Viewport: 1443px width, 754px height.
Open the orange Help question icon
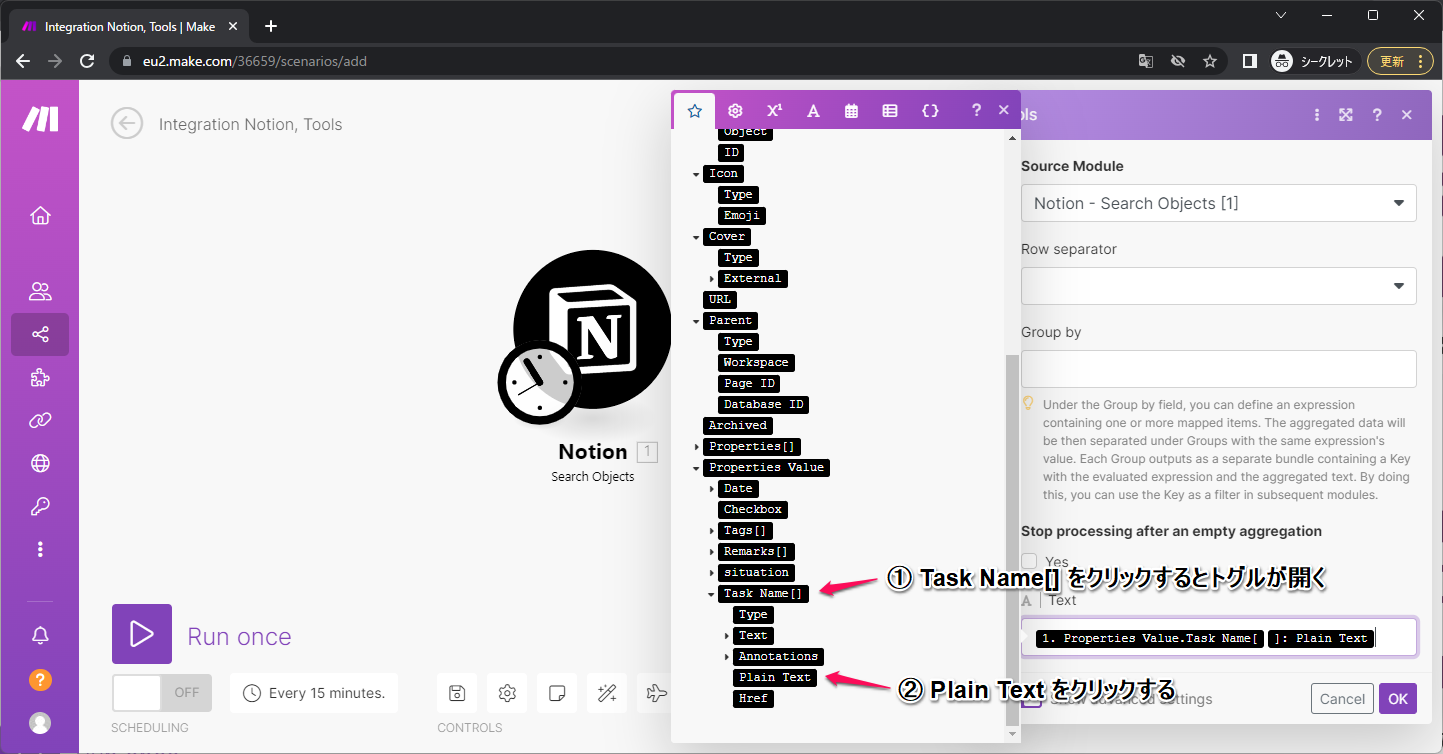click(x=40, y=679)
